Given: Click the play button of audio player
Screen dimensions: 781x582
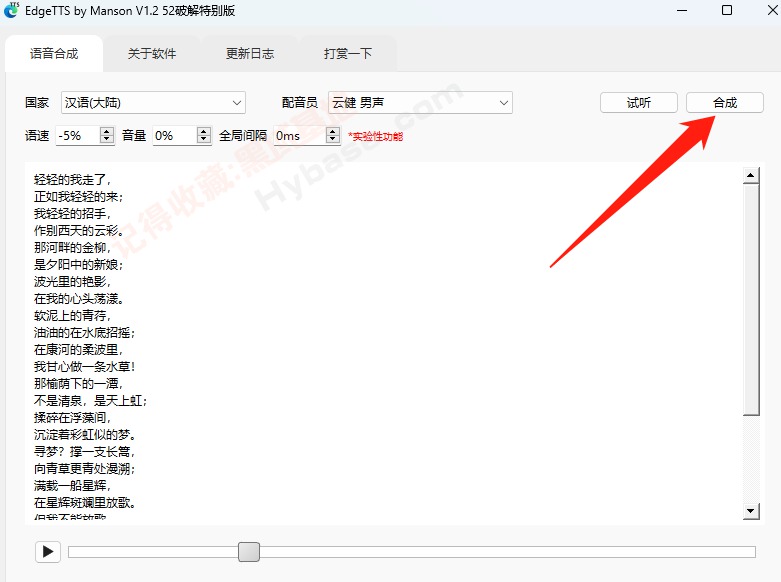Looking at the screenshot, I should 48,552.
